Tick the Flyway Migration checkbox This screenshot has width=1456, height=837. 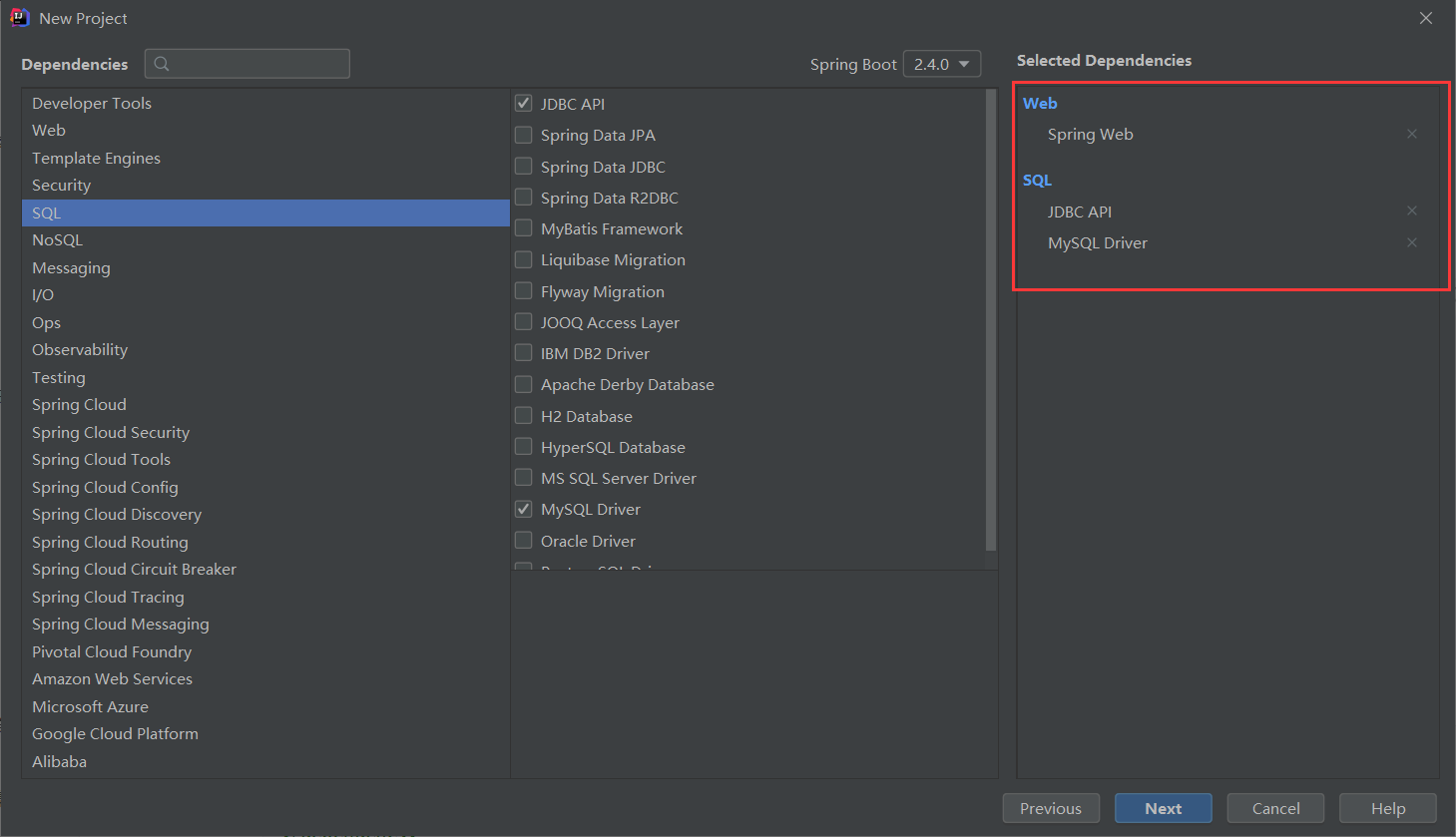tap(523, 290)
